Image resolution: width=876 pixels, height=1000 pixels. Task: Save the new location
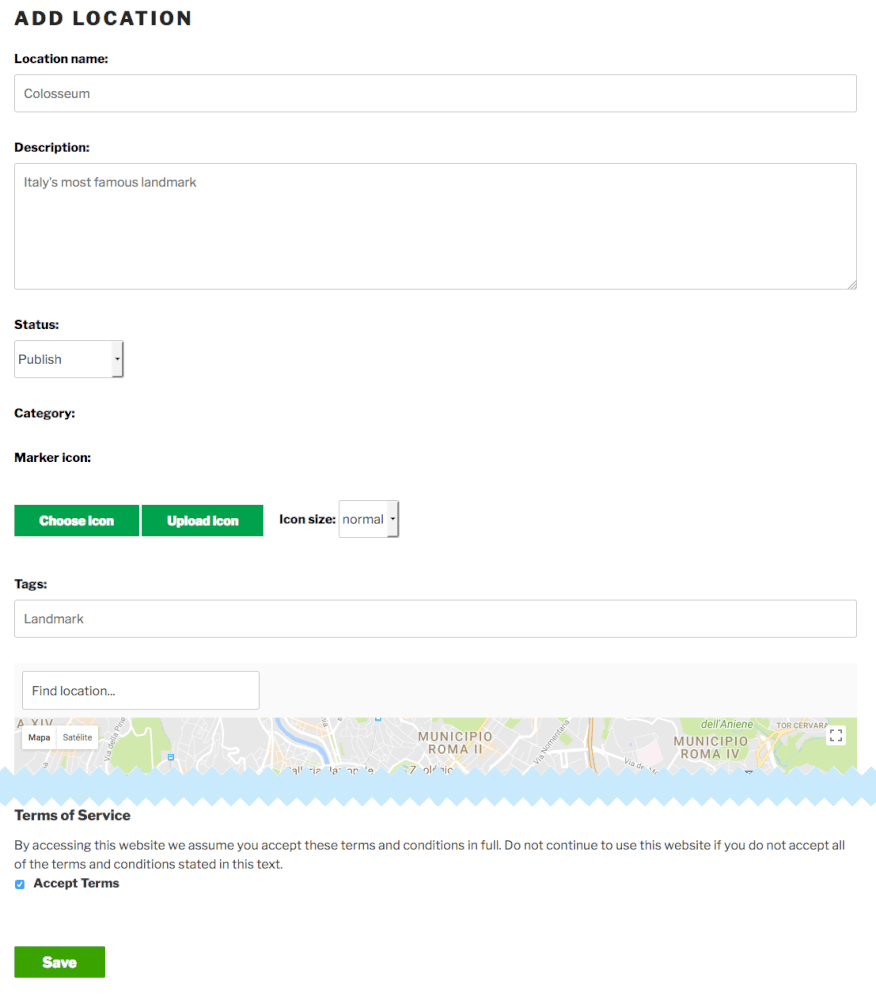59,962
